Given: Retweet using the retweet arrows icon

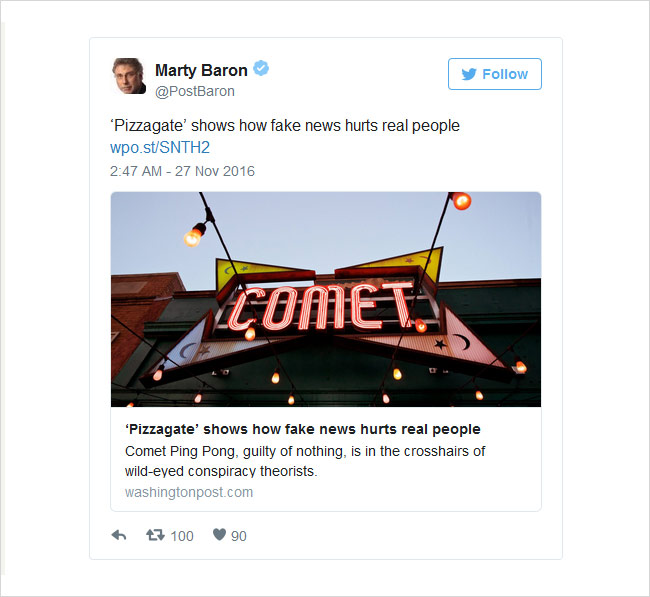Looking at the screenshot, I should coord(155,535).
